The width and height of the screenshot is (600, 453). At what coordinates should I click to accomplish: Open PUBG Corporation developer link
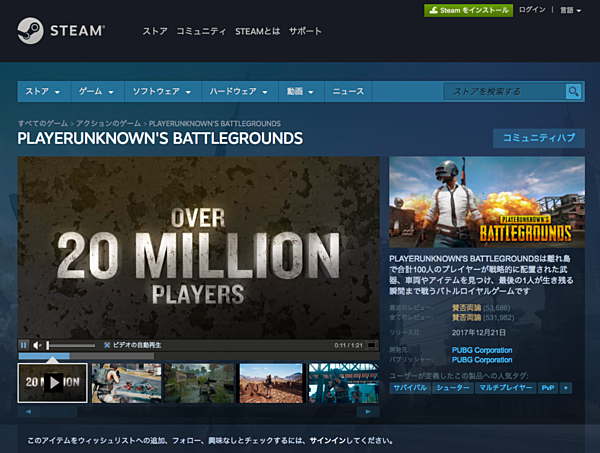tap(482, 350)
